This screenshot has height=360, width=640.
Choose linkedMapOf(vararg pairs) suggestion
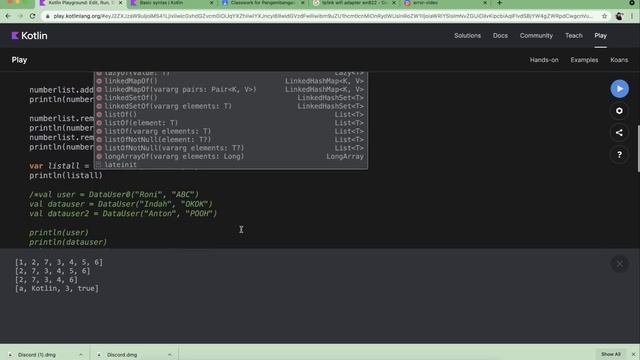point(231,89)
